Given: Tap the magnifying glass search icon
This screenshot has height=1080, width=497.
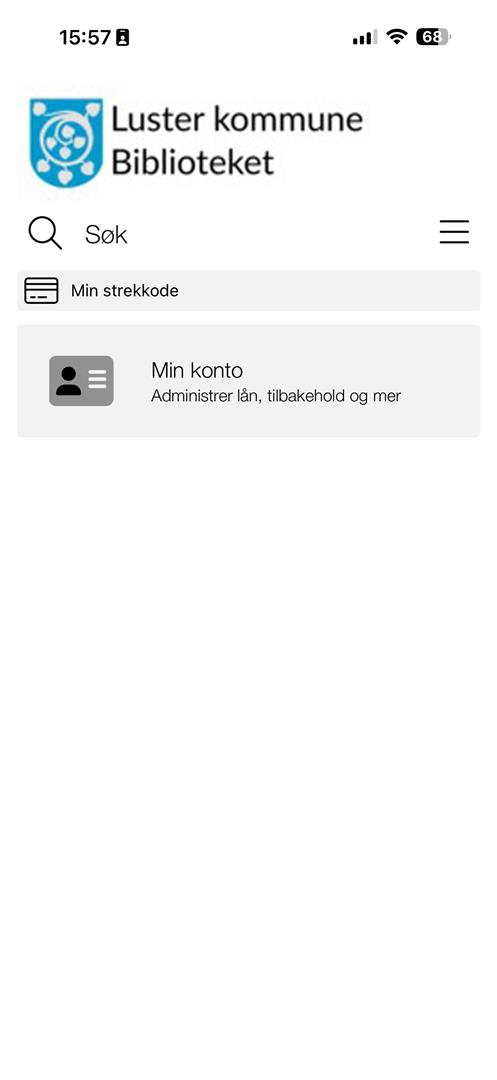Looking at the screenshot, I should tap(45, 233).
